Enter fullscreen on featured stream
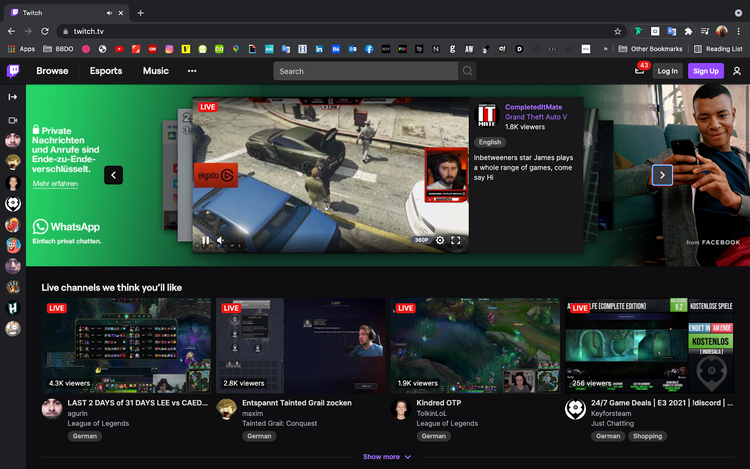750x469 pixels. coord(456,240)
